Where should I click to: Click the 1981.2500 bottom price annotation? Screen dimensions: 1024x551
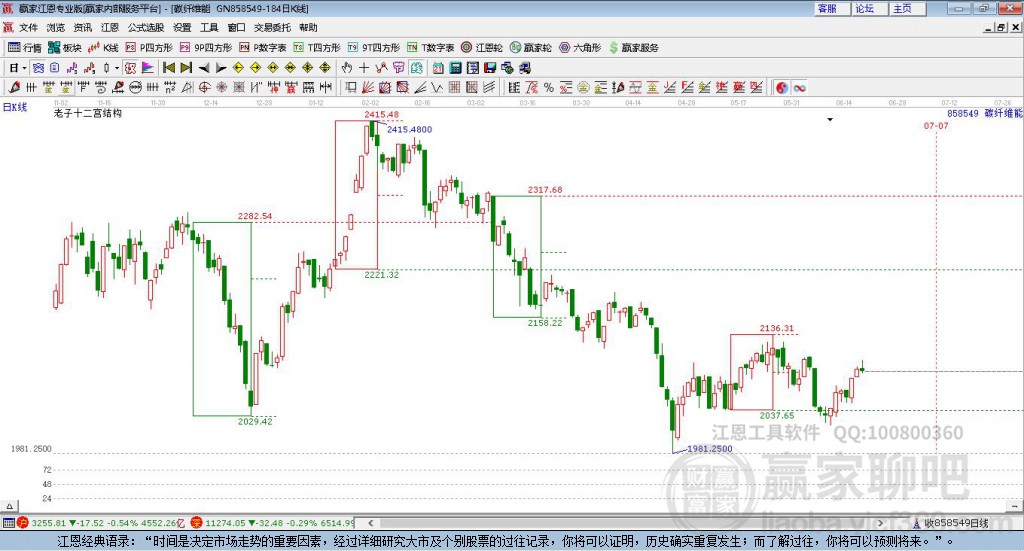710,449
